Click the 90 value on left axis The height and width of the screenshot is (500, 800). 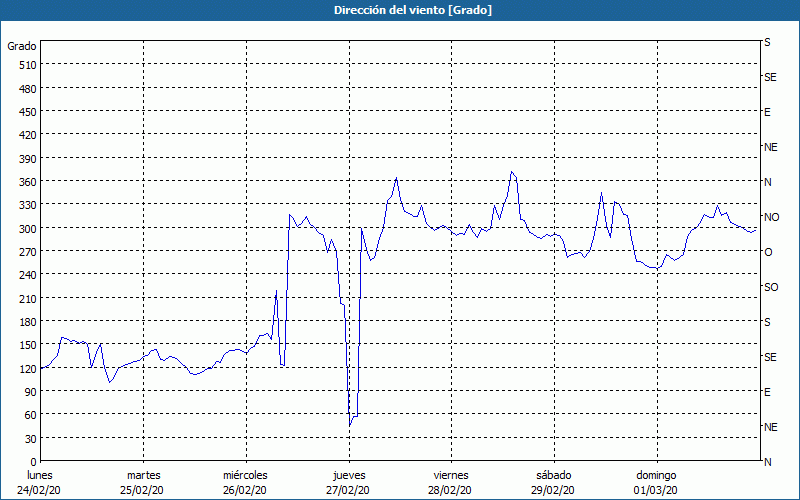pos(31,392)
